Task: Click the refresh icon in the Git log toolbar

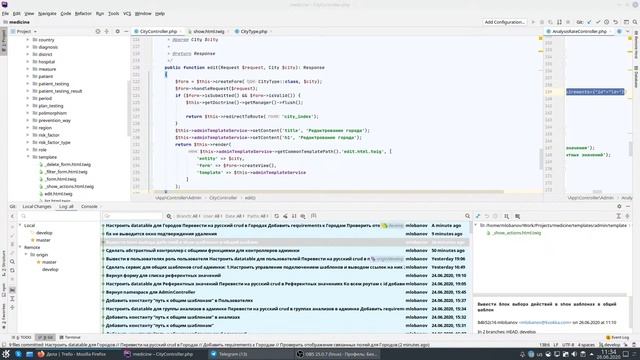Action: (x=277, y=216)
